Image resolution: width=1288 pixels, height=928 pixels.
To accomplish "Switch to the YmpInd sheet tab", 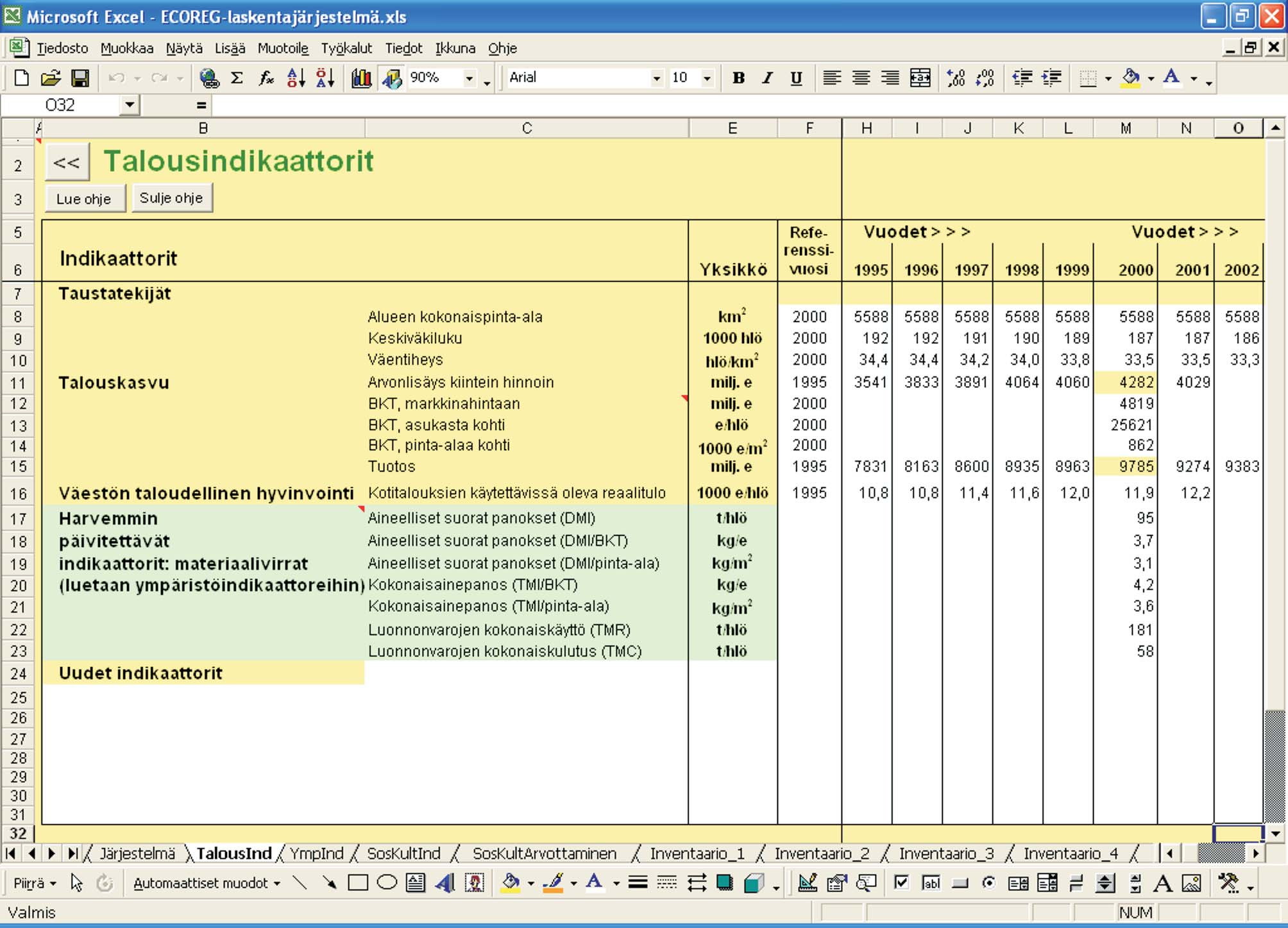I will (316, 854).
